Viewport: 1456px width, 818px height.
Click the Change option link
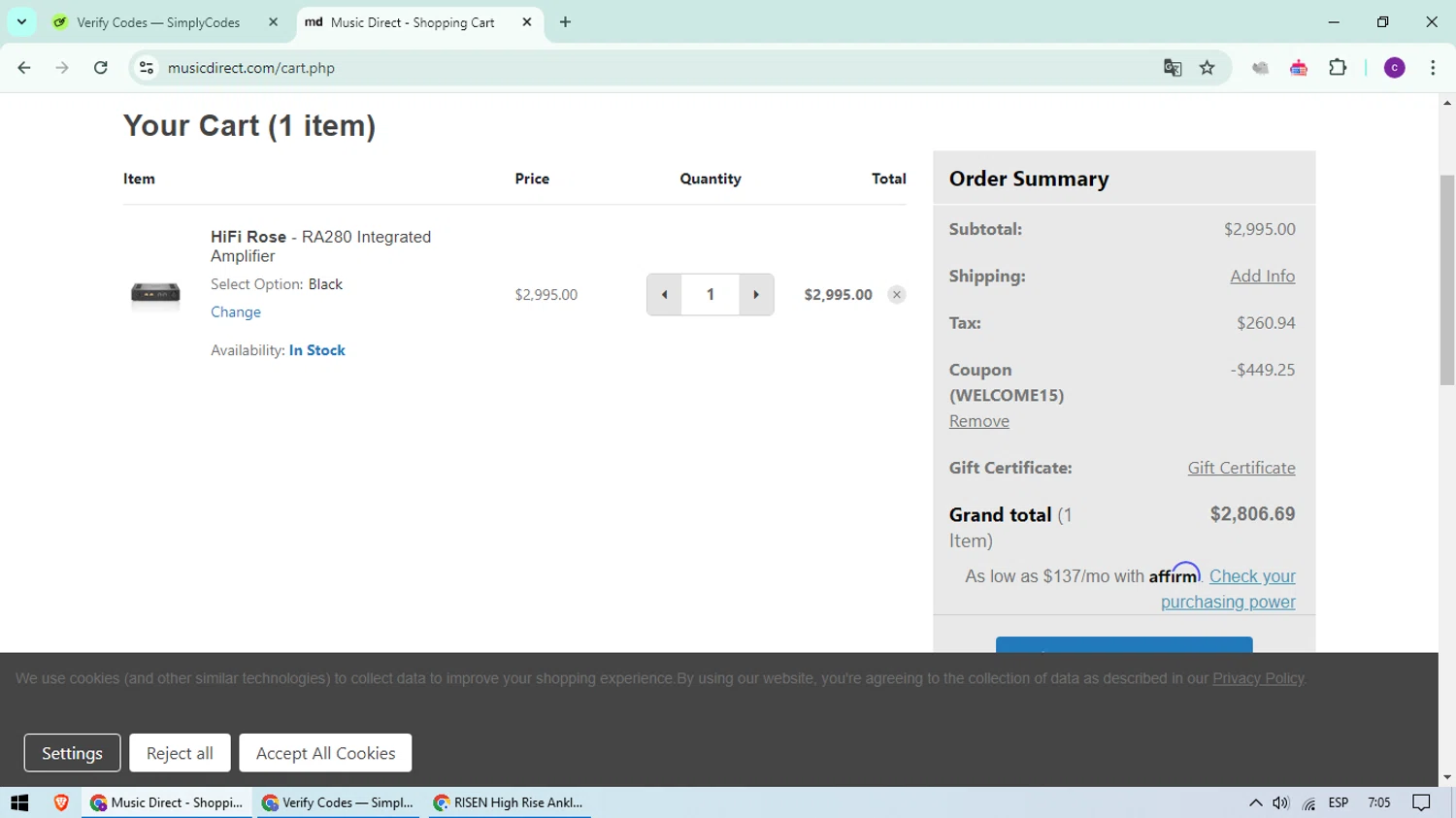[236, 312]
